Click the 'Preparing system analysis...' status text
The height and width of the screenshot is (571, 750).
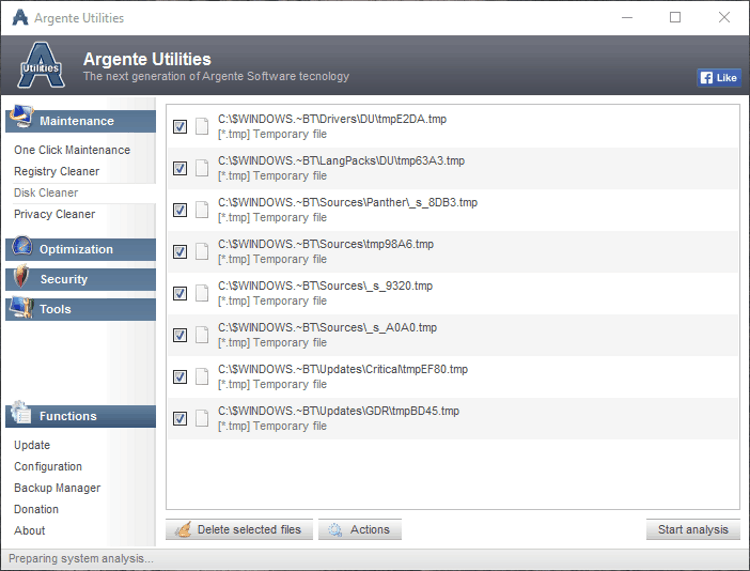point(81,559)
